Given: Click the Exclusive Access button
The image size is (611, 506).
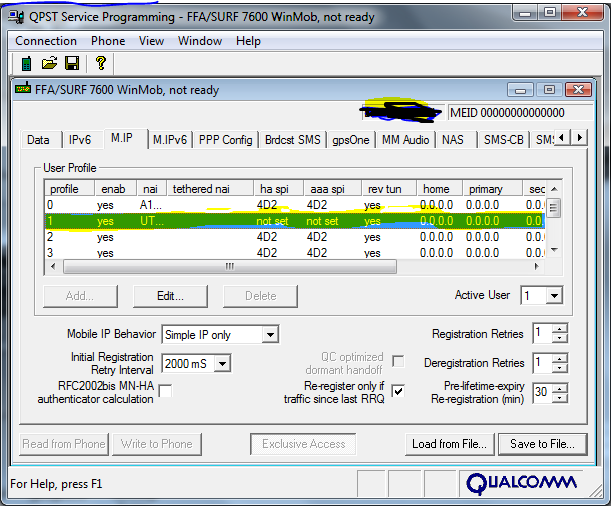Looking at the screenshot, I should pos(303,444).
